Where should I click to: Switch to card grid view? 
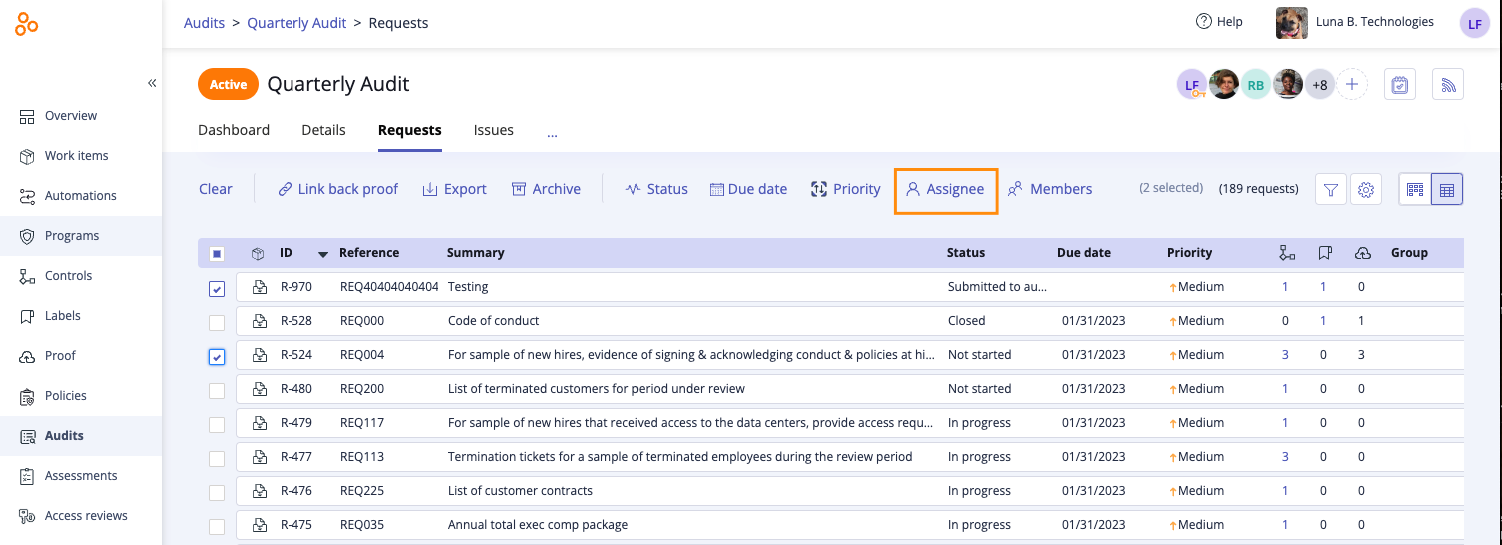tap(1414, 189)
